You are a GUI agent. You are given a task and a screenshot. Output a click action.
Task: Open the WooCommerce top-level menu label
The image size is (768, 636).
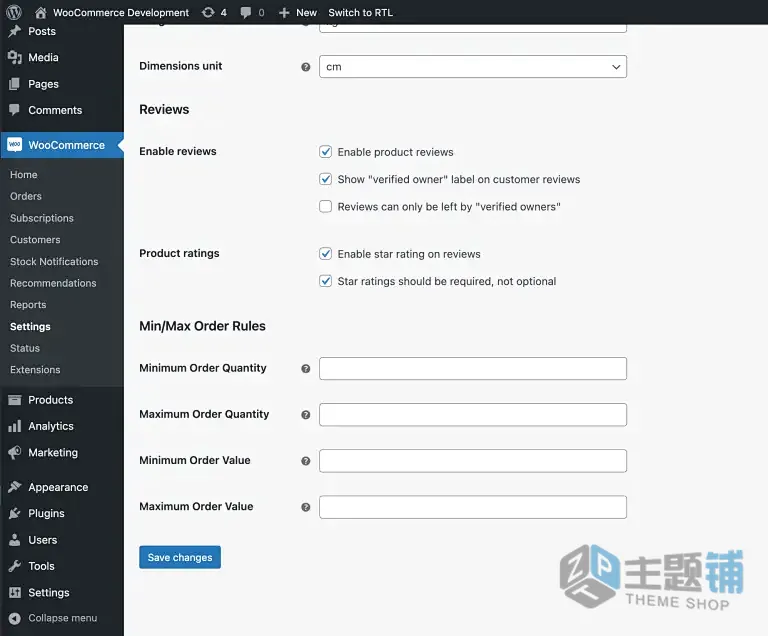click(x=67, y=145)
